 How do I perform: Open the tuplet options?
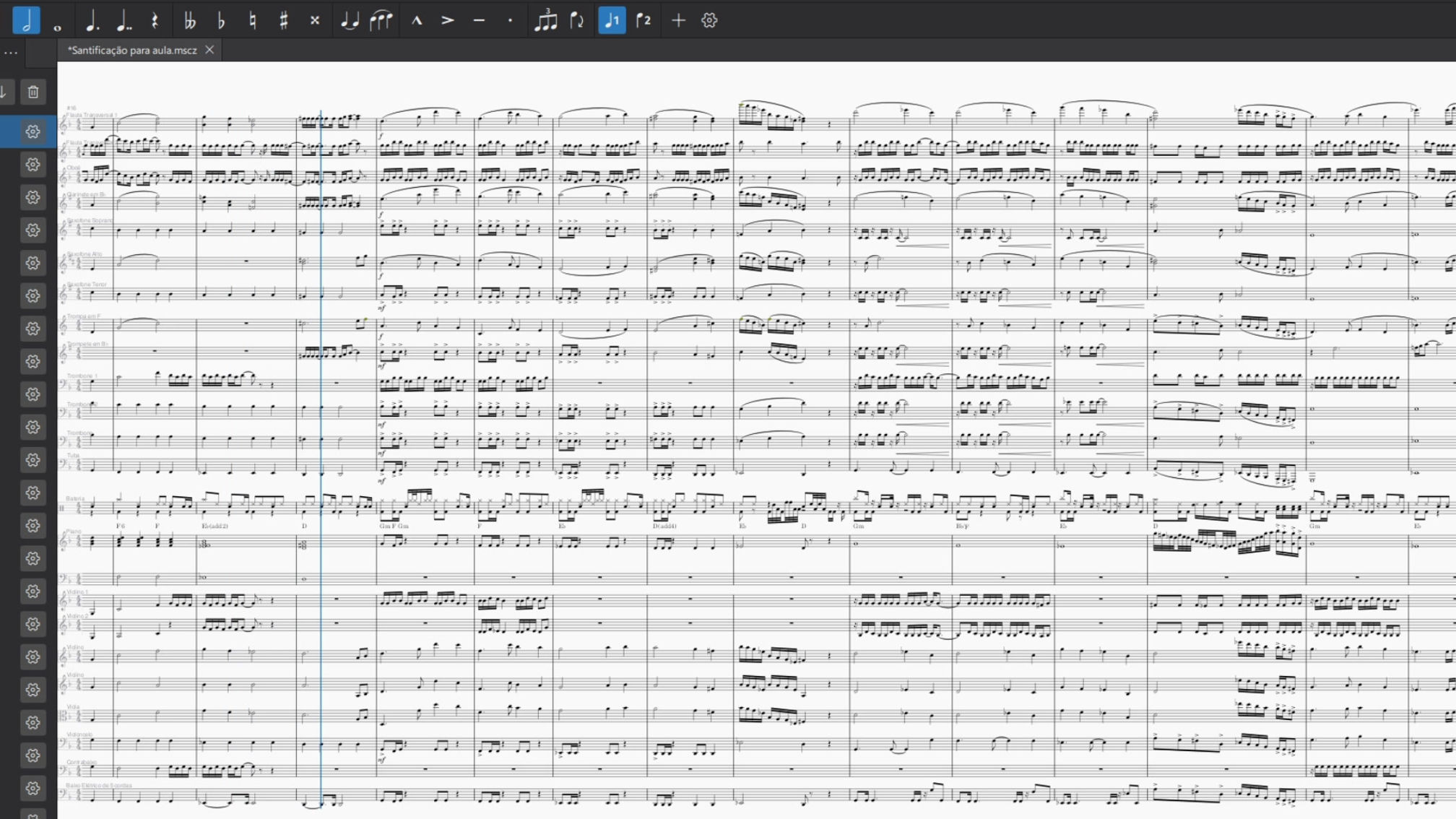coord(545,21)
